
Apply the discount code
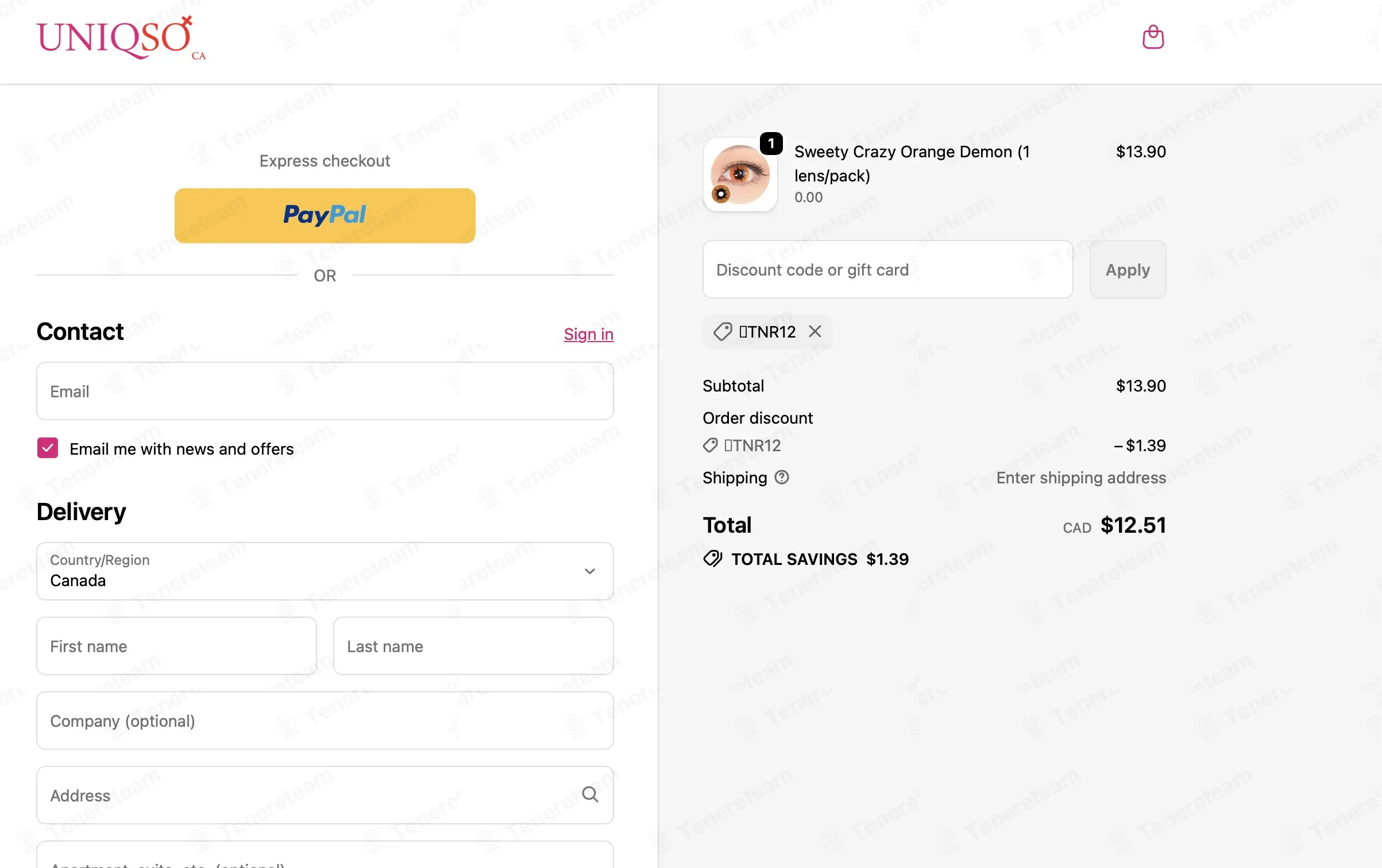pos(1128,269)
